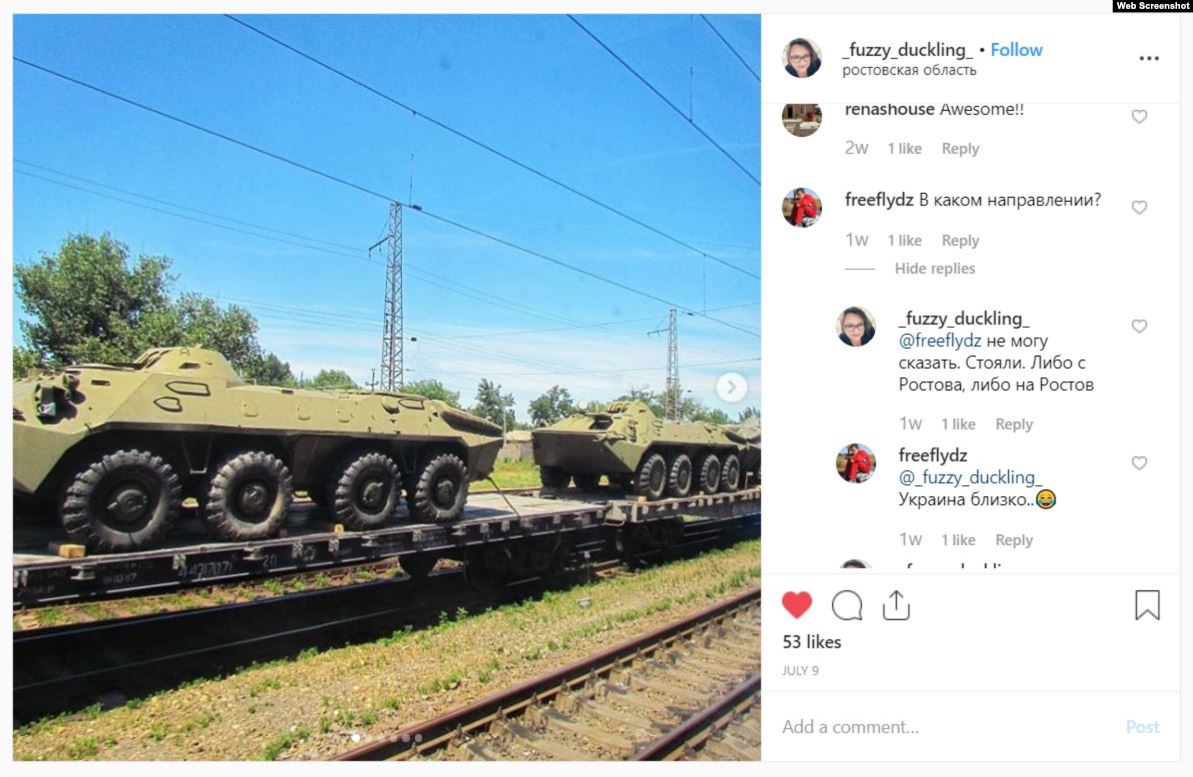Image resolution: width=1193 pixels, height=777 pixels.
Task: Like renashouse's Awesome comment
Action: point(1139,116)
